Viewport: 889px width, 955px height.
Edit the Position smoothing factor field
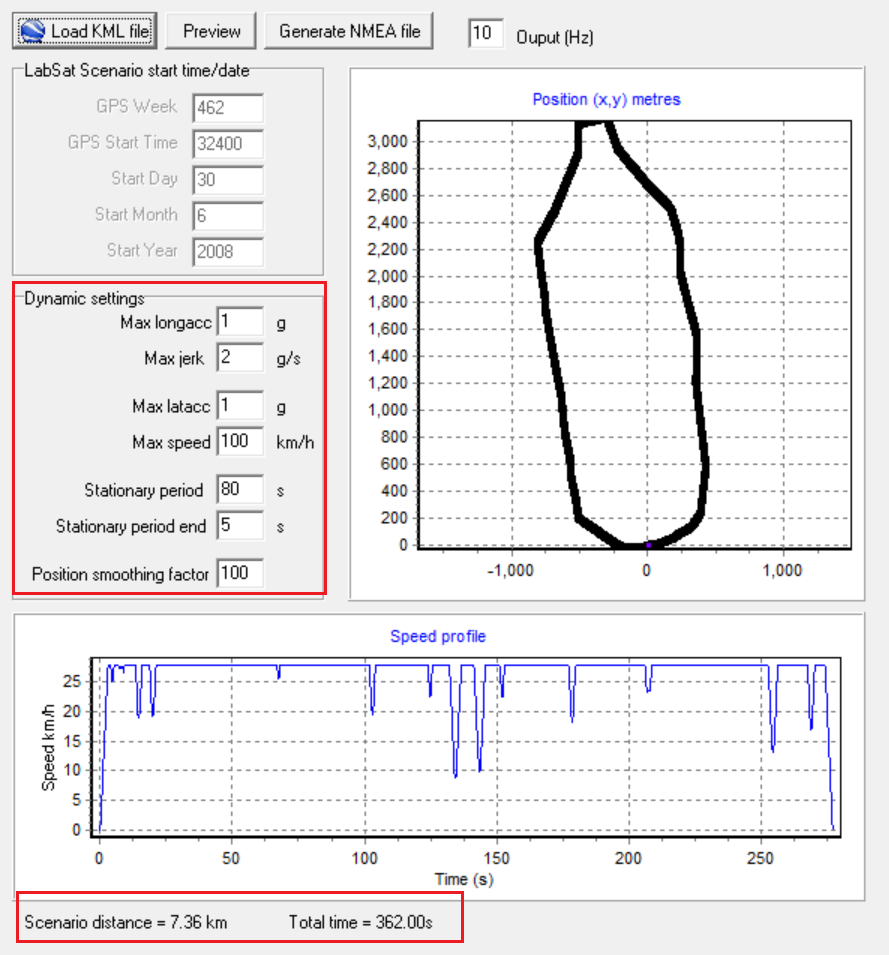[240, 574]
